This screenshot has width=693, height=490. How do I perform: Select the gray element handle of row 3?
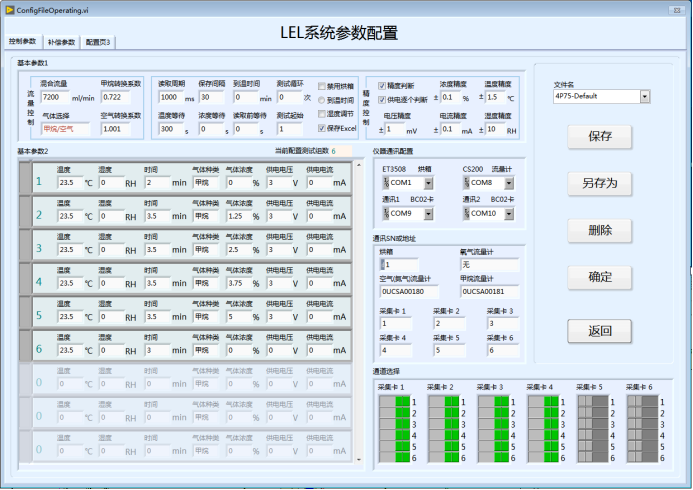click(x=25, y=245)
